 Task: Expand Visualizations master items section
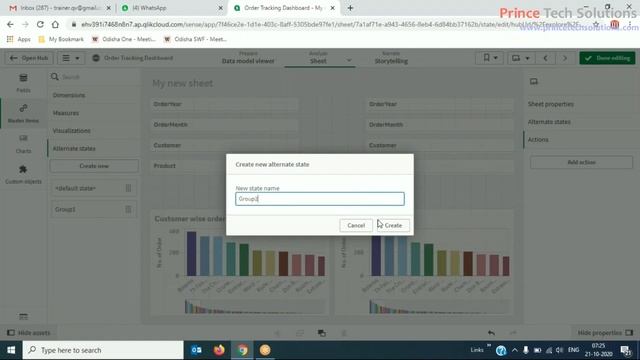click(71, 131)
